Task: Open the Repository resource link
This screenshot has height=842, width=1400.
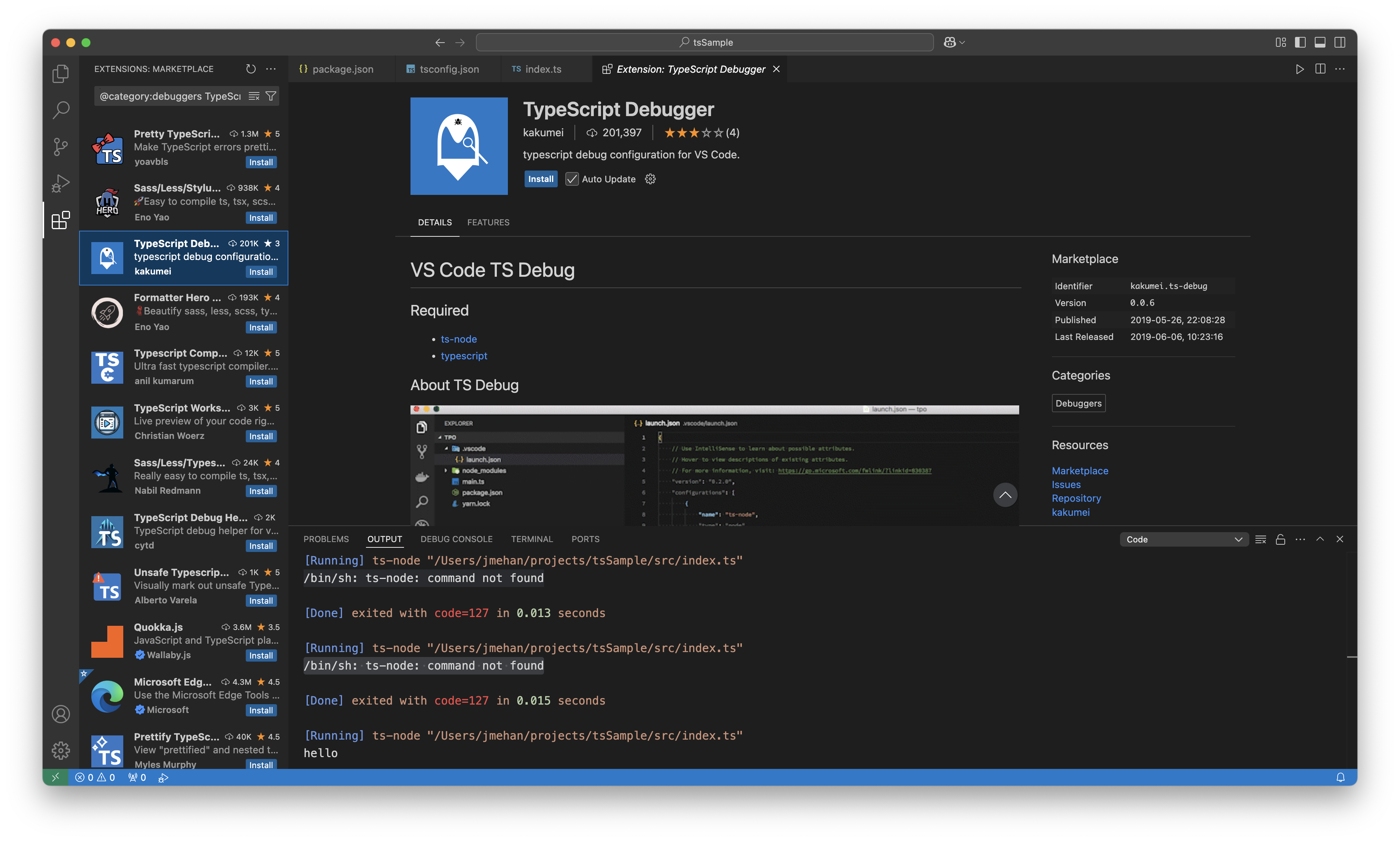Action: pos(1076,498)
